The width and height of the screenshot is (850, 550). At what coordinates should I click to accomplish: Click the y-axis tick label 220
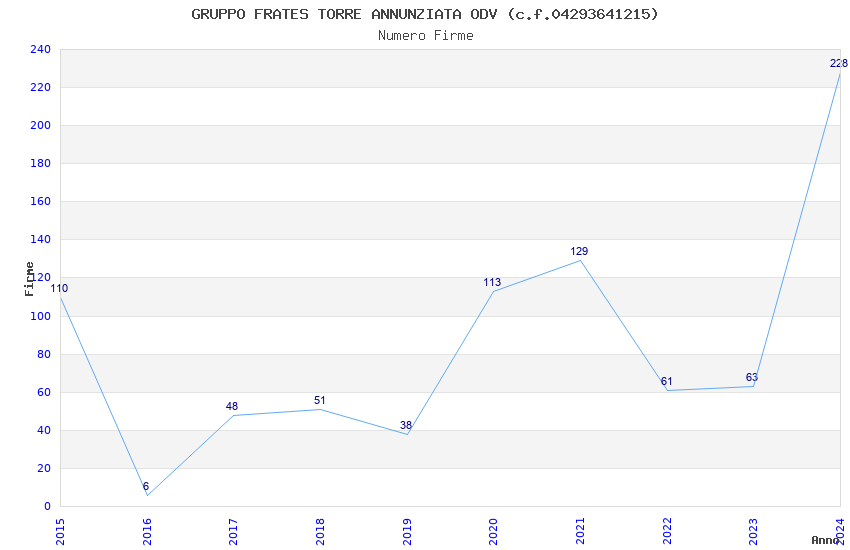[41, 87]
